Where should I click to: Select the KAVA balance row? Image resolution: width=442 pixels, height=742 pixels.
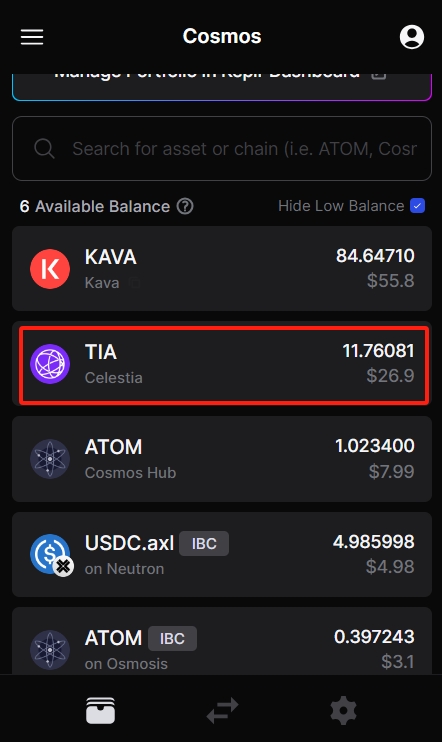click(x=222, y=268)
